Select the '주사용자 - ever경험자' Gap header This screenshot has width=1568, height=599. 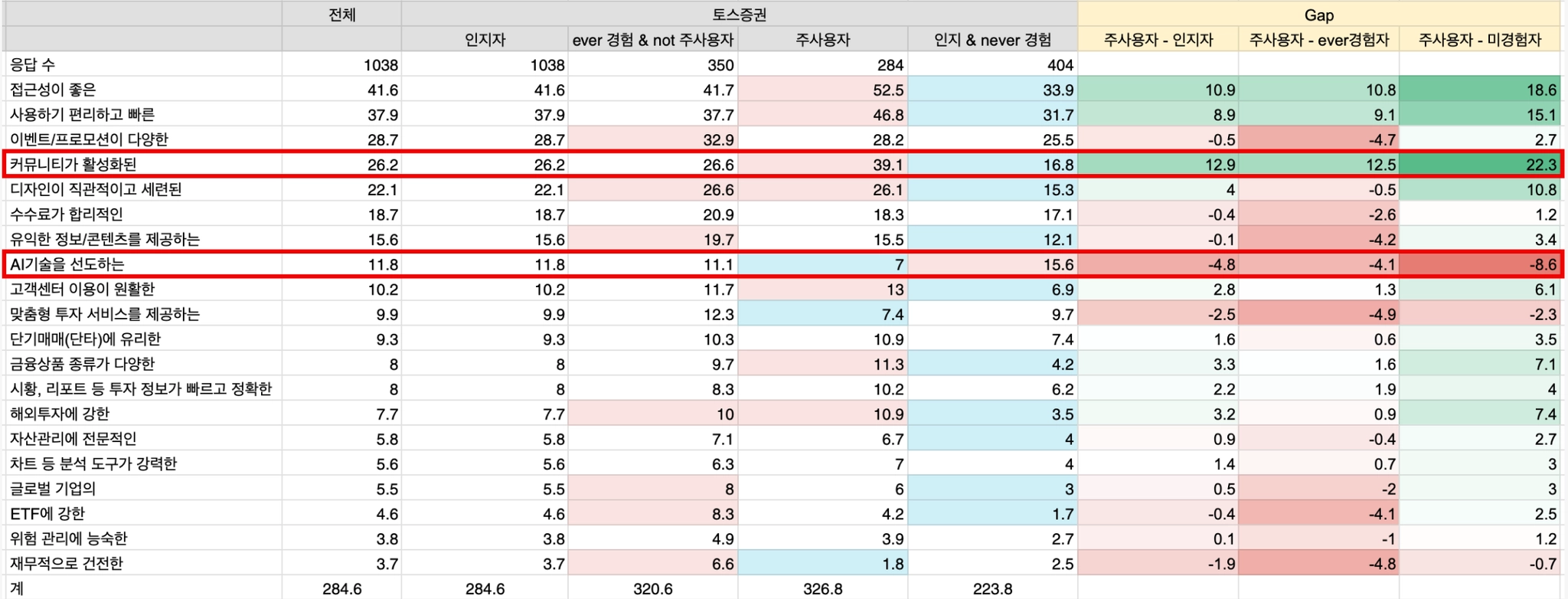(x=1319, y=40)
